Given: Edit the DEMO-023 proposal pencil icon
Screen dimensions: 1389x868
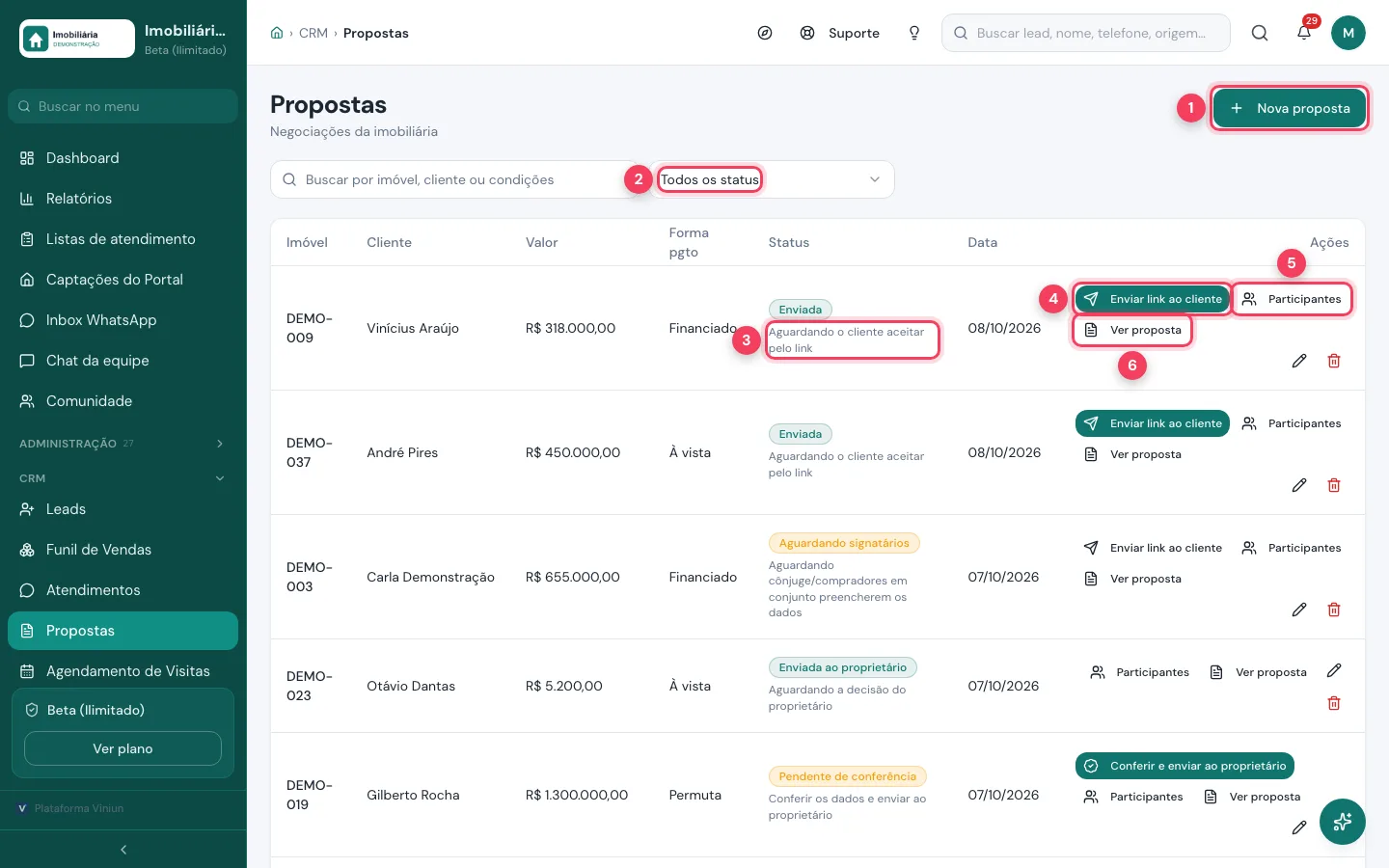Looking at the screenshot, I should click(x=1334, y=670).
